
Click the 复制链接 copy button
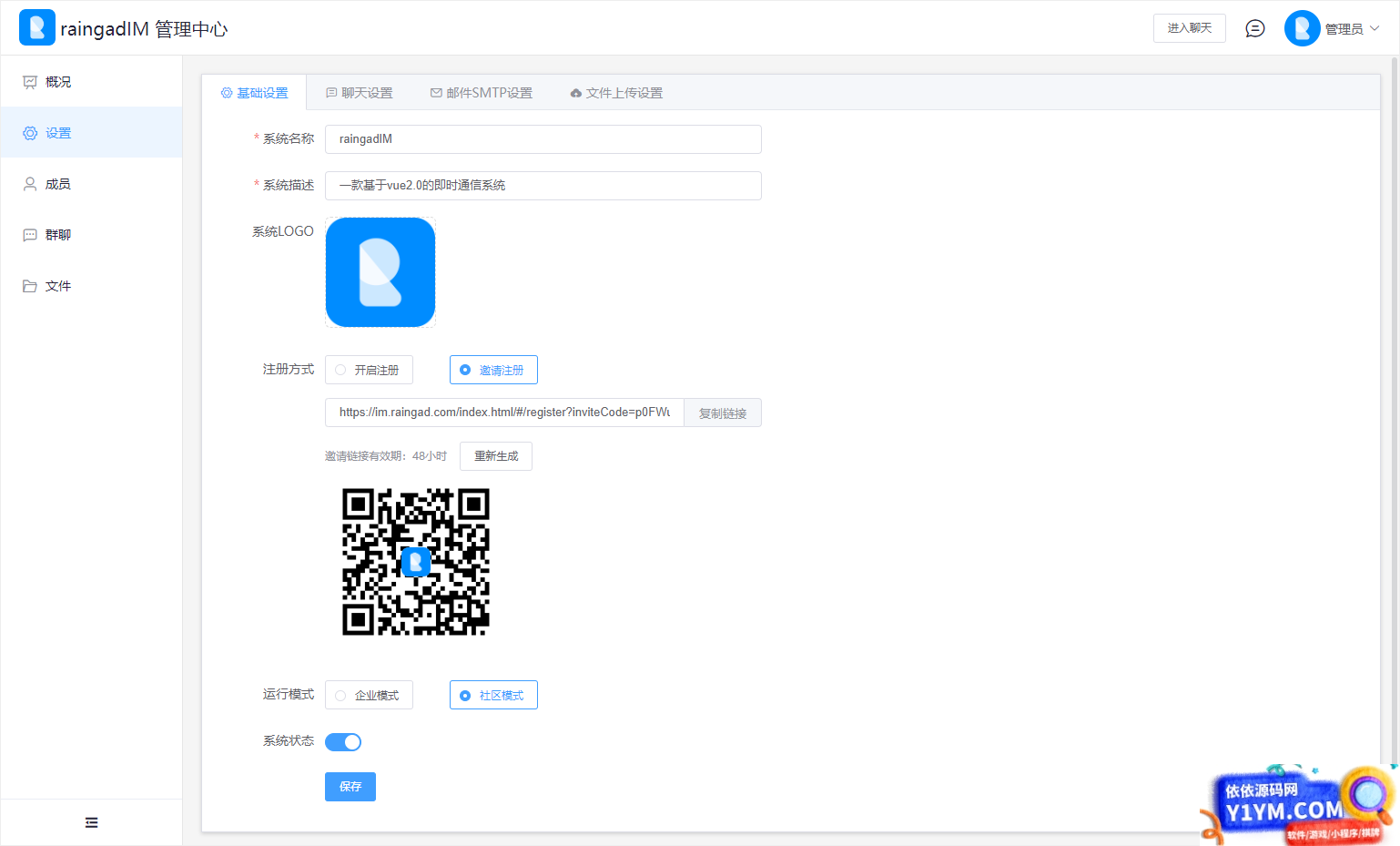click(x=723, y=413)
